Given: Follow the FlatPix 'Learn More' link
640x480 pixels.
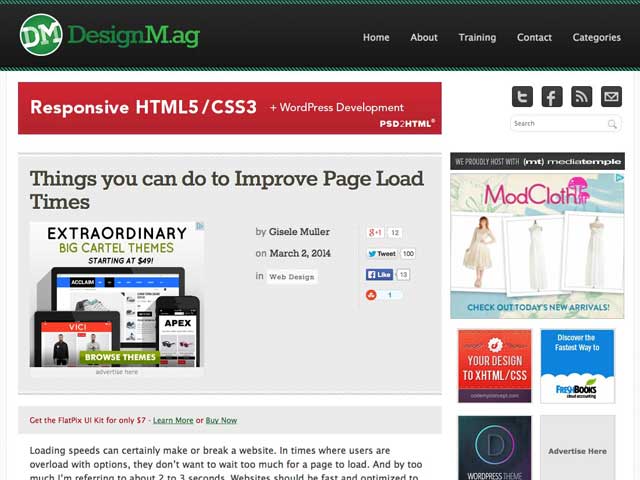Looking at the screenshot, I should pos(173,420).
